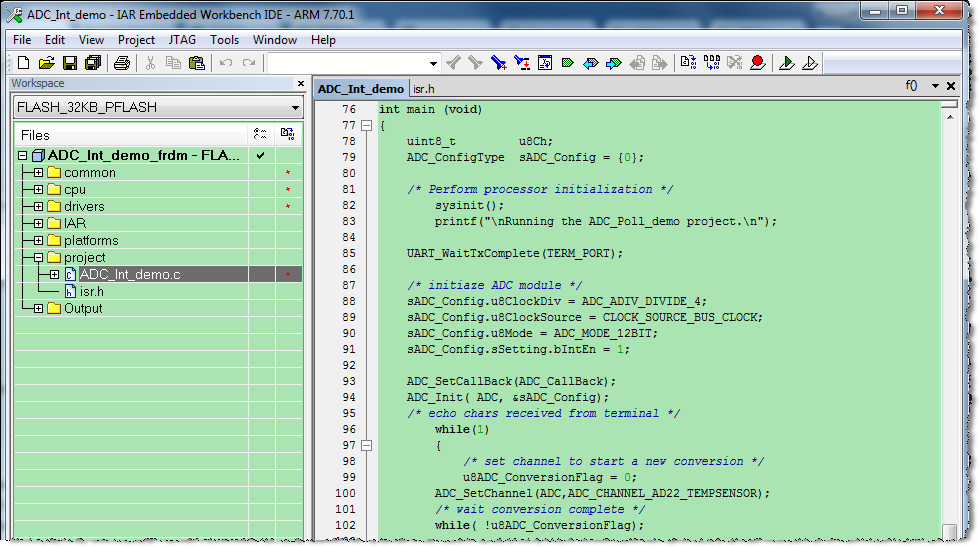This screenshot has height=547, width=979.
Task: Expand the ADC_Int_demo.c file node
Action: [54, 274]
